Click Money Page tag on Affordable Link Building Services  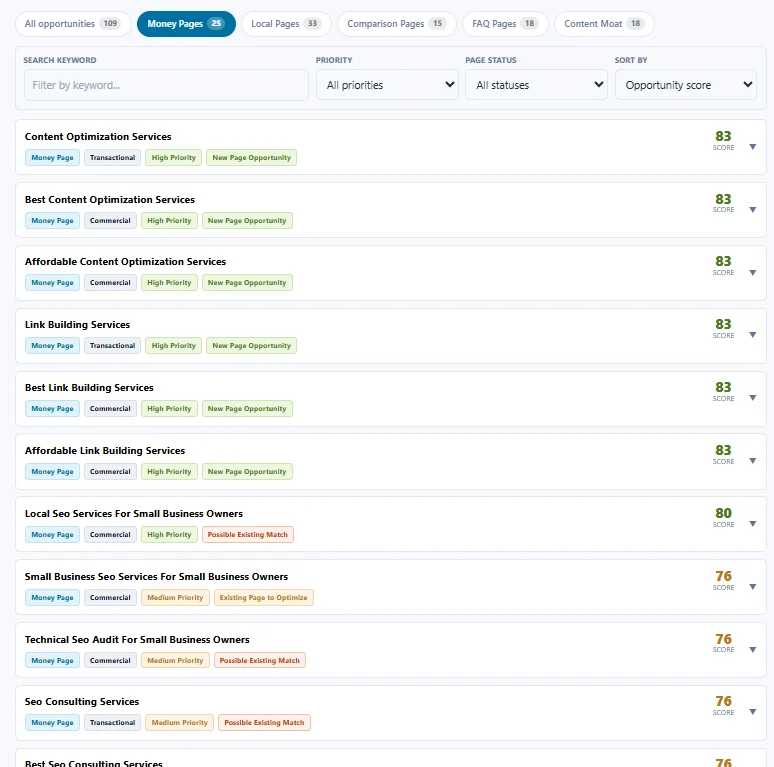point(52,472)
